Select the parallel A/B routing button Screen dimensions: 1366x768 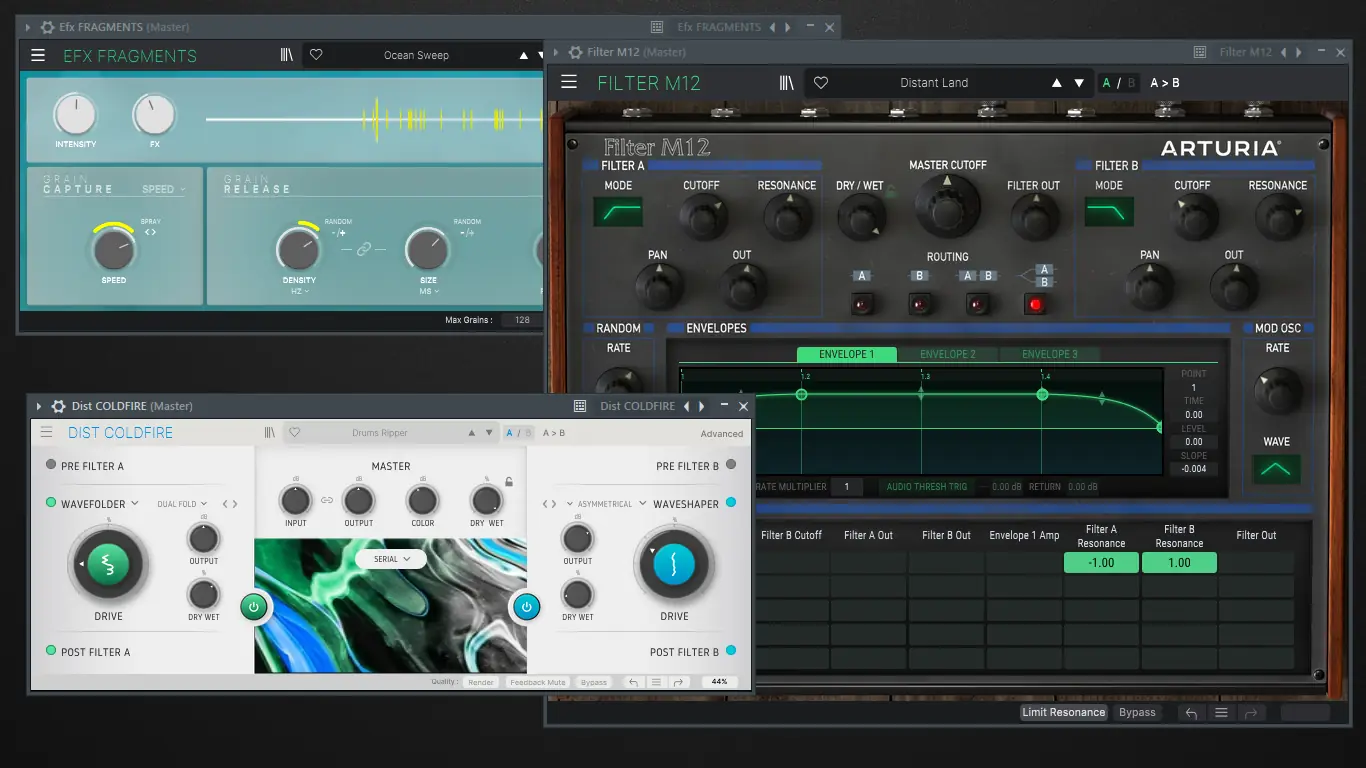click(1036, 304)
